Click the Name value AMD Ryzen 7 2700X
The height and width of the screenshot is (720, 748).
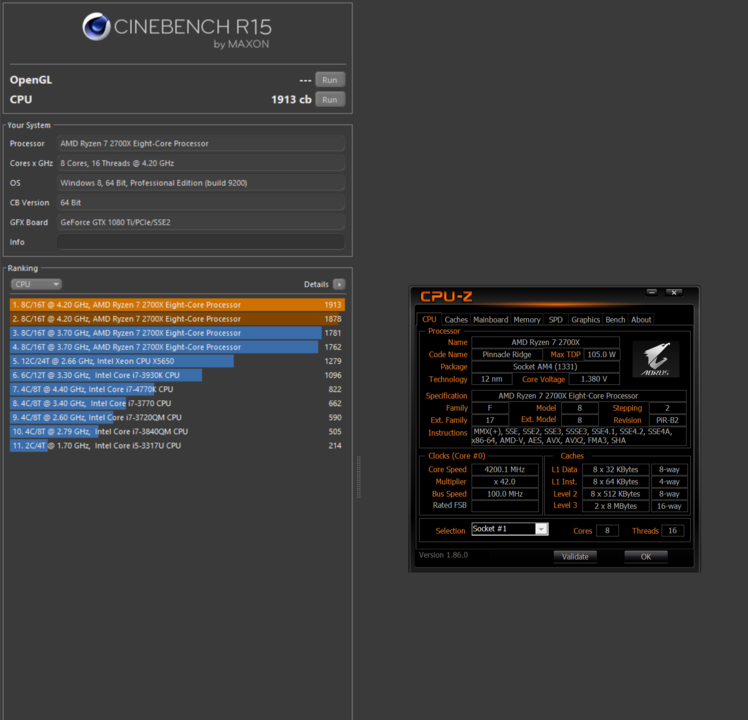pyautogui.click(x=545, y=342)
